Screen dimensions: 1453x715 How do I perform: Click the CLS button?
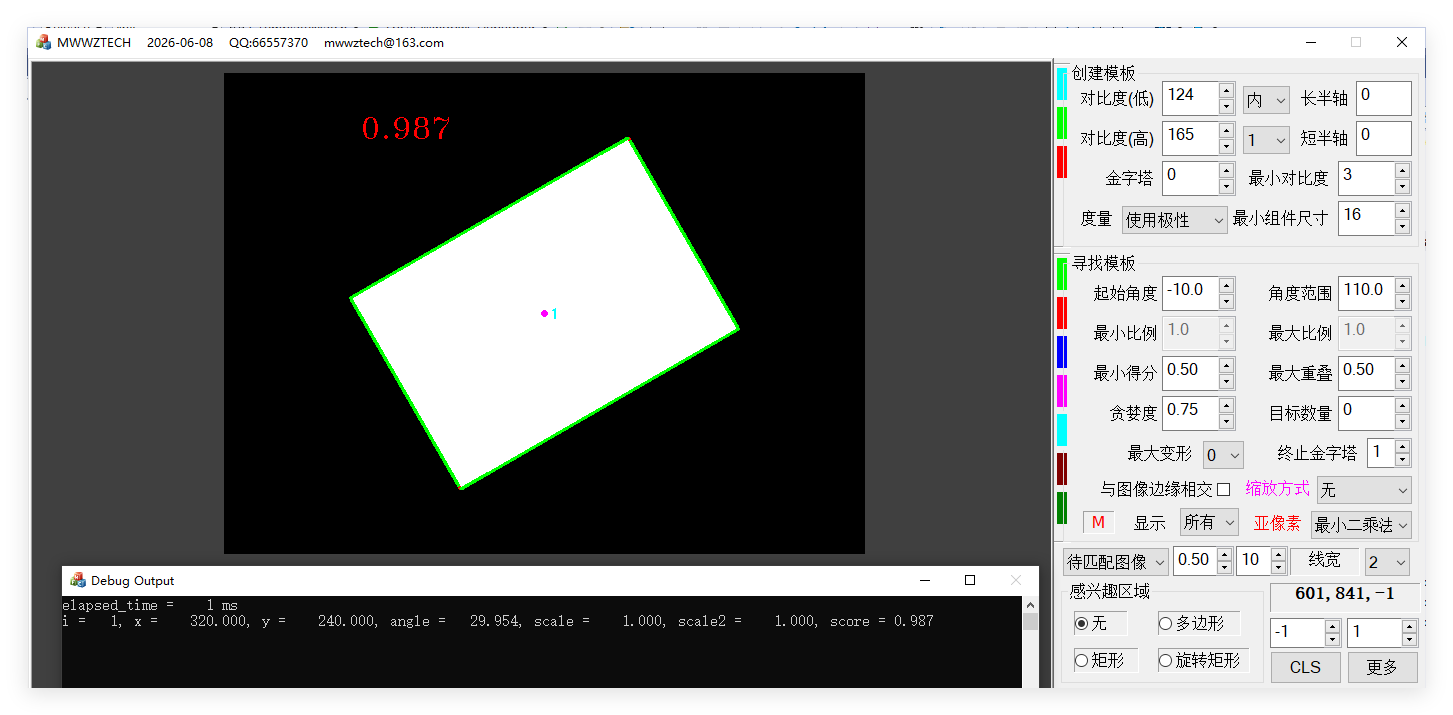pos(1305,667)
